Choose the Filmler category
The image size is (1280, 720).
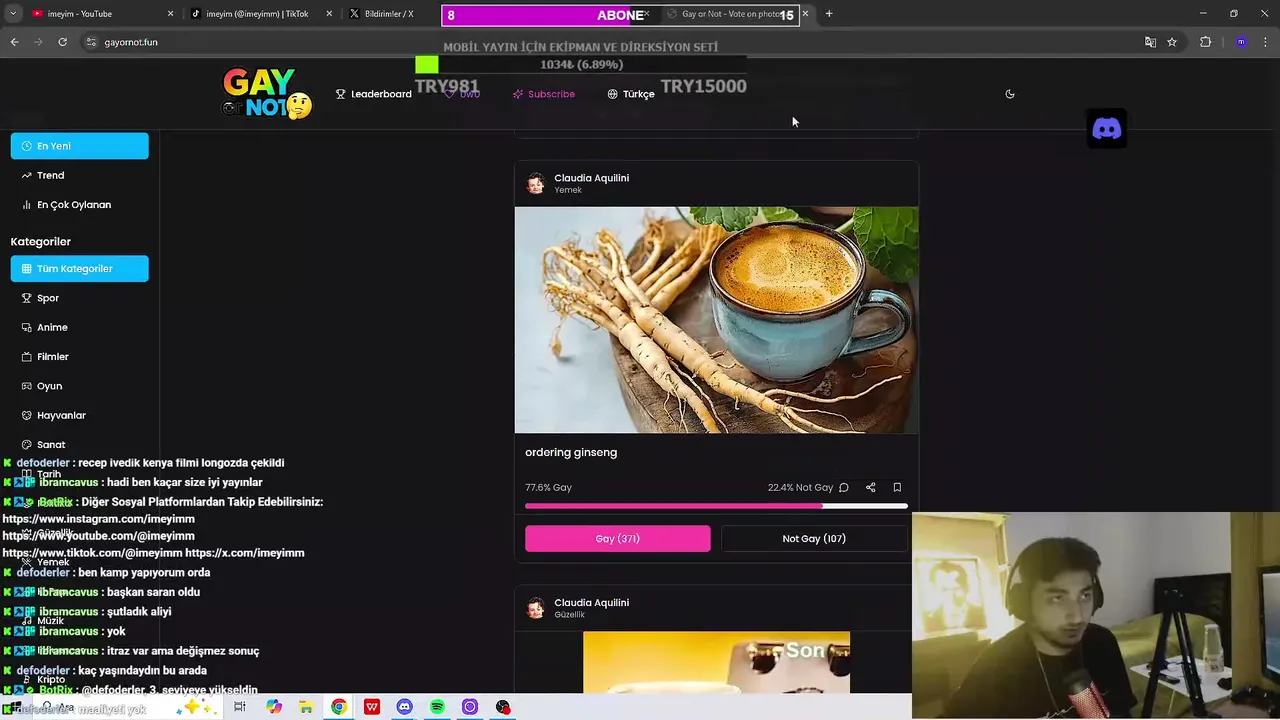[80, 356]
